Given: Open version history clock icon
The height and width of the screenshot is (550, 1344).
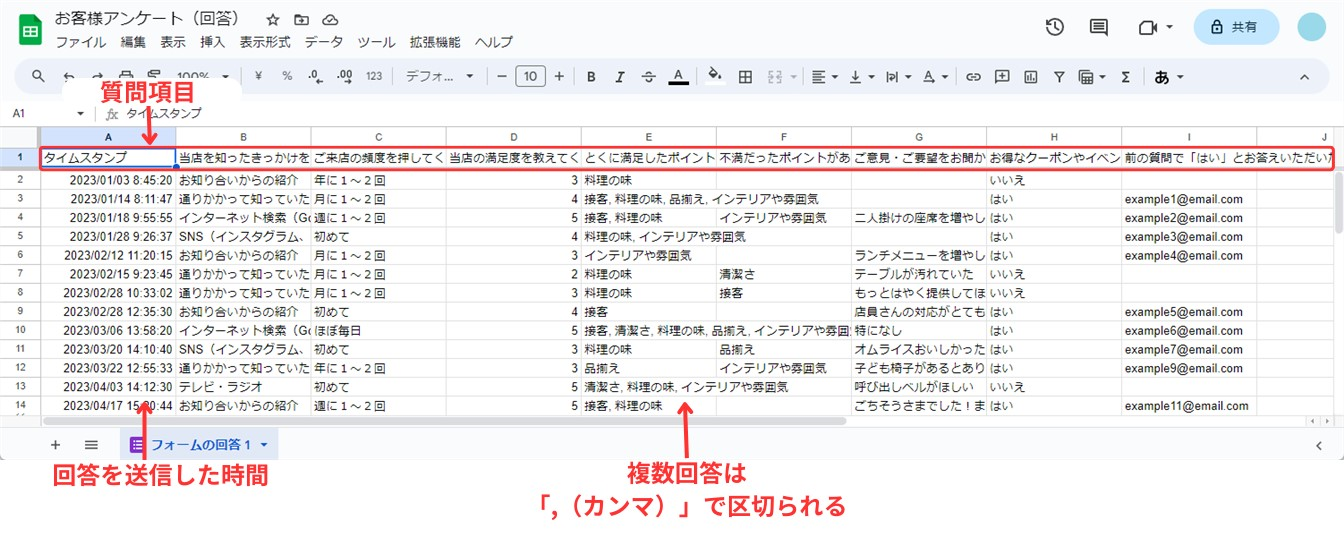Looking at the screenshot, I should coord(1054,28).
